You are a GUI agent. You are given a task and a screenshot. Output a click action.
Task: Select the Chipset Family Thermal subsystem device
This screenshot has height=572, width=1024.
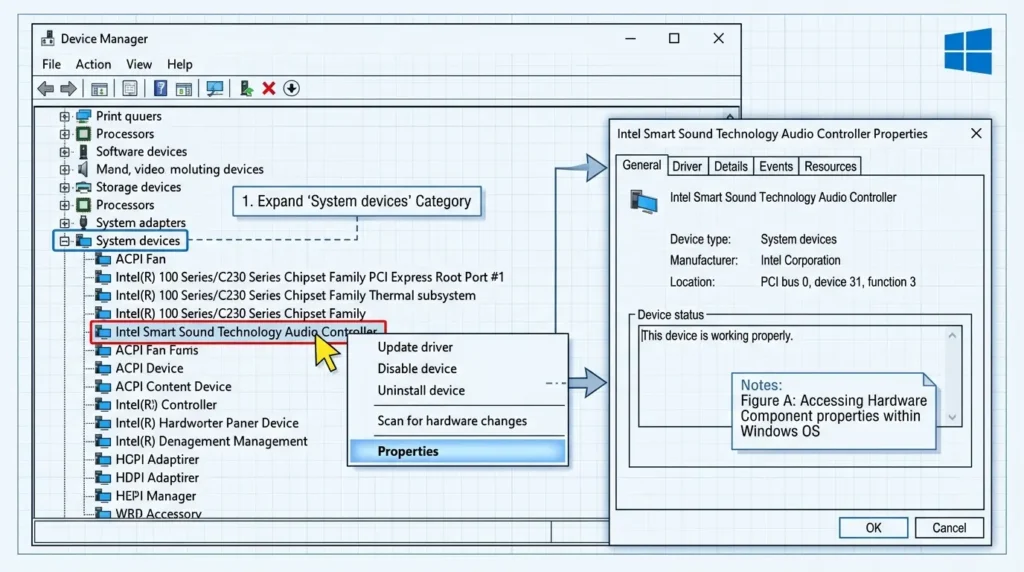pyautogui.click(x=295, y=295)
